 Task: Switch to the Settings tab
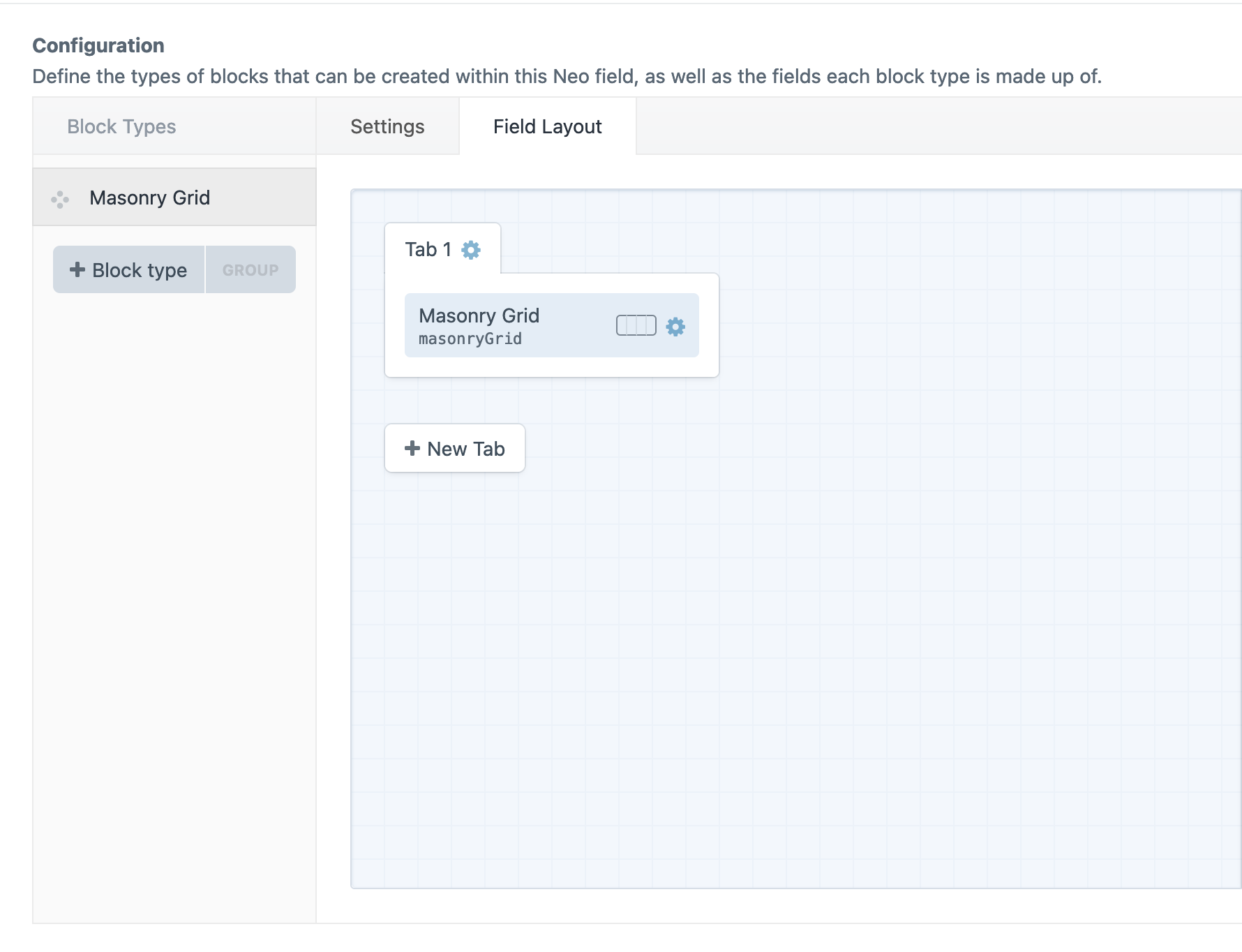click(387, 126)
